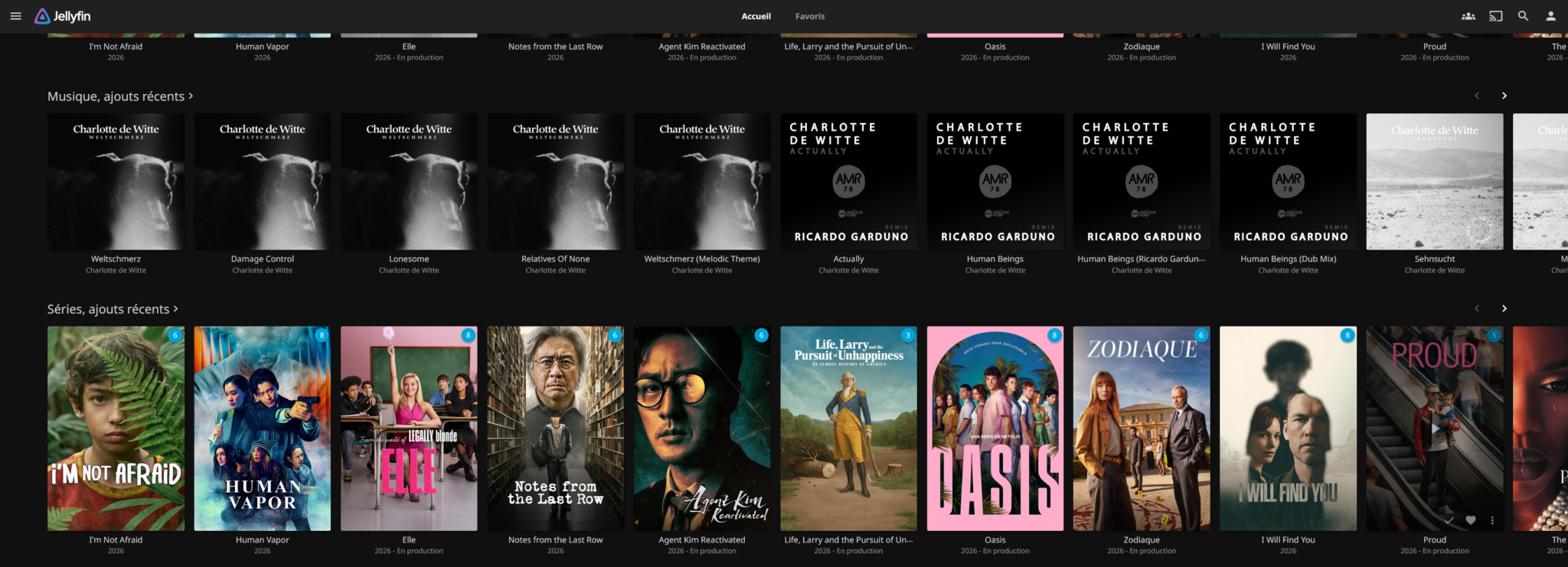Open more options on Proud card
1568x567 pixels.
[x=1492, y=520]
